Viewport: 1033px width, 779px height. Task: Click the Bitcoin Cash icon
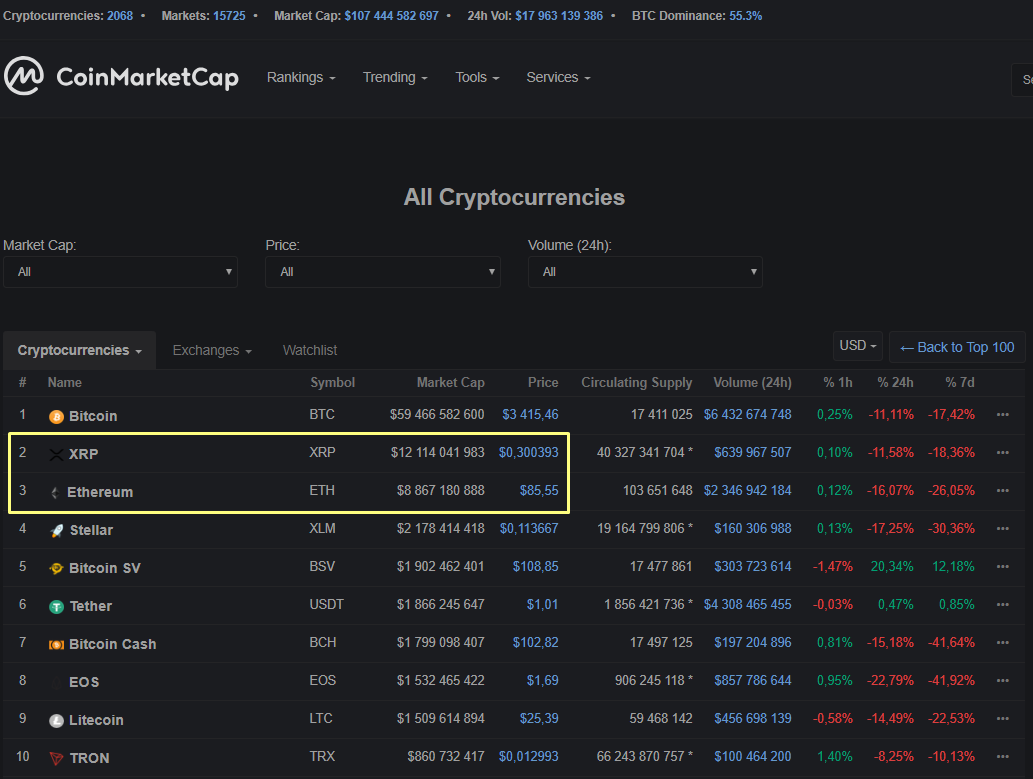[57, 644]
